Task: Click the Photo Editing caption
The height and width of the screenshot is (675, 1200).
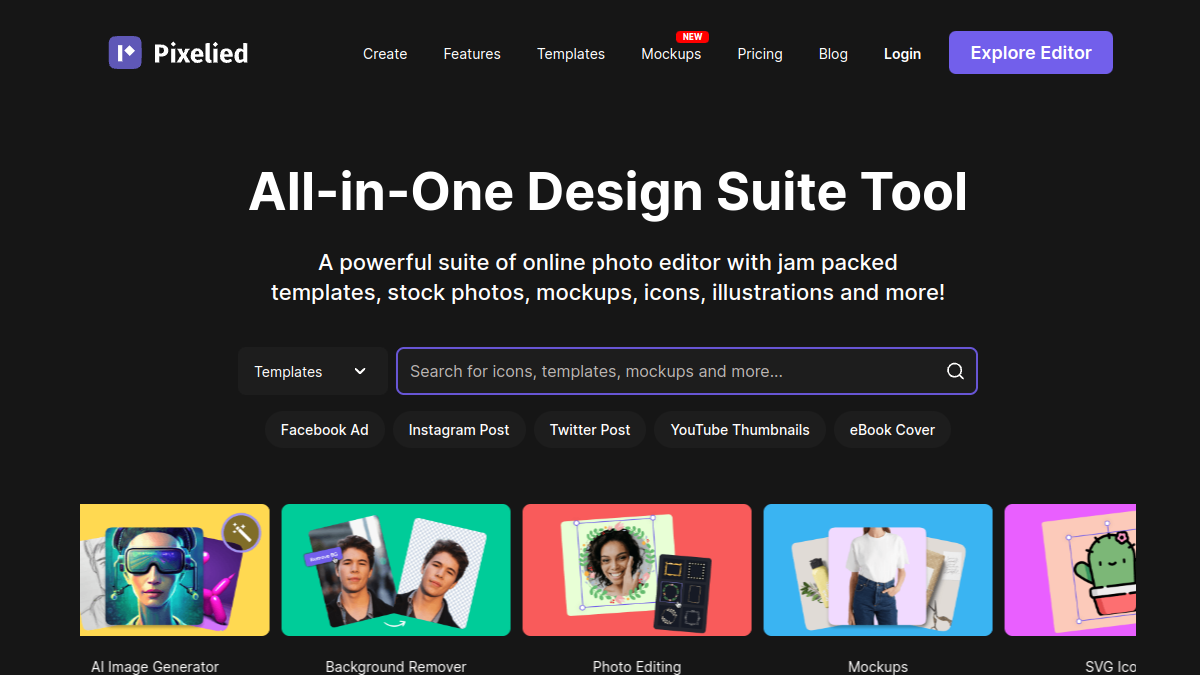Action: [637, 667]
